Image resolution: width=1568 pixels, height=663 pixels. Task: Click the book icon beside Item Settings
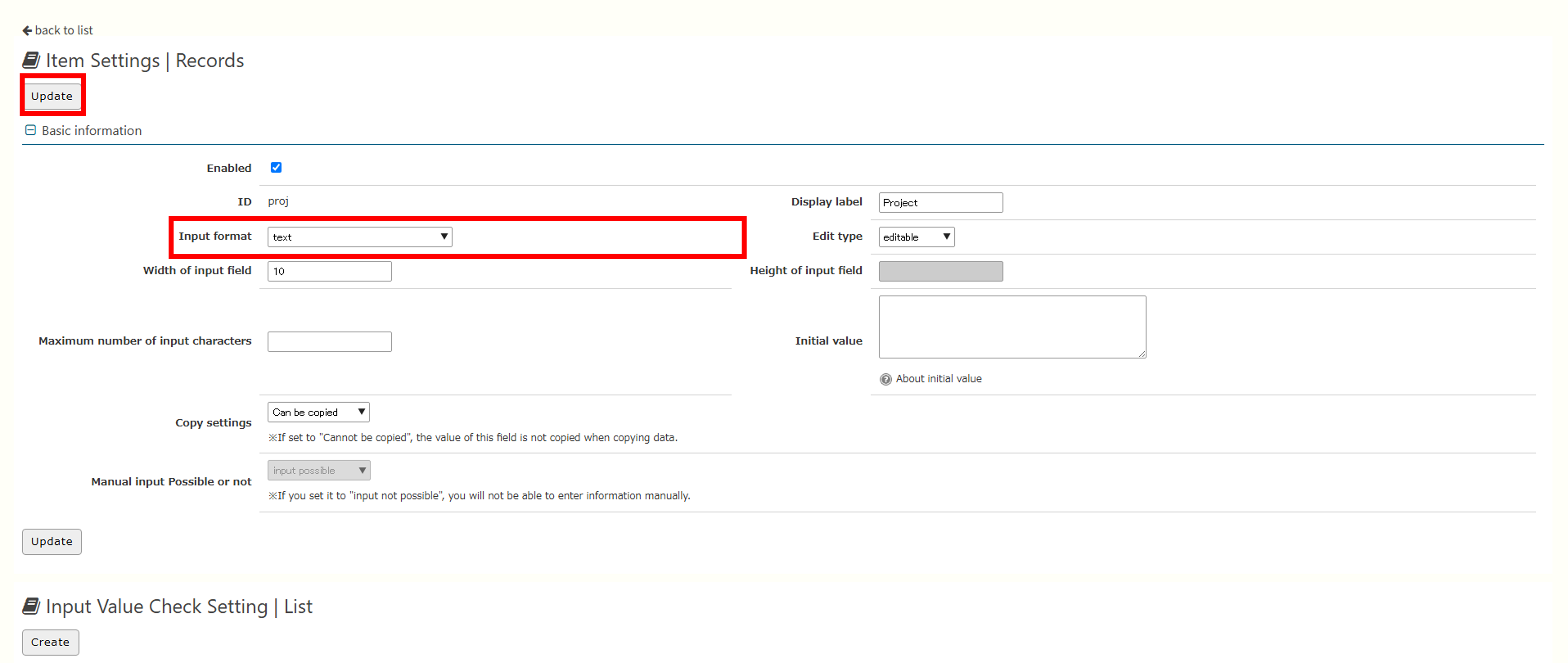[x=31, y=60]
